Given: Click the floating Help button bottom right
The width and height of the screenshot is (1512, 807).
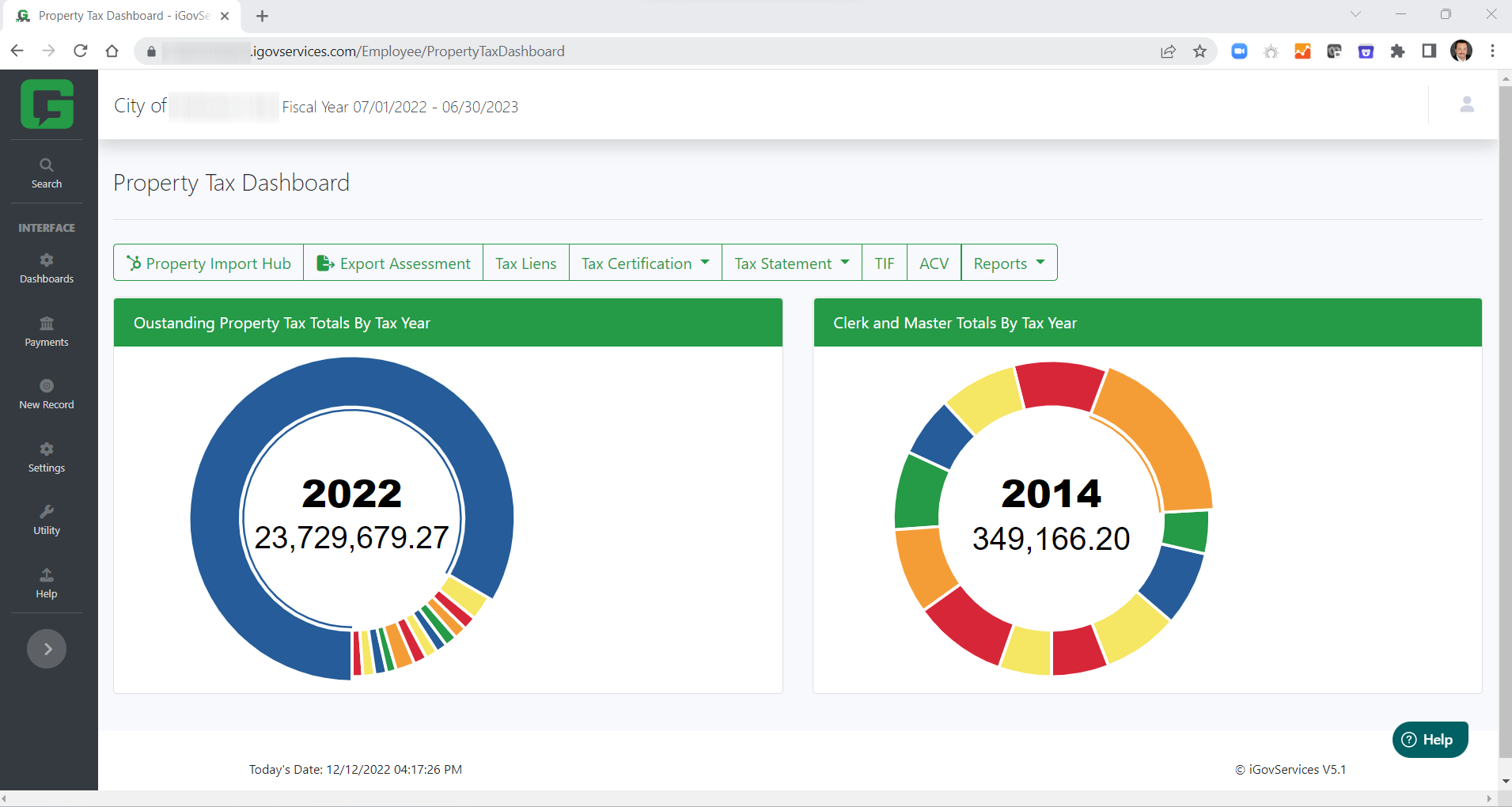Looking at the screenshot, I should (1429, 739).
